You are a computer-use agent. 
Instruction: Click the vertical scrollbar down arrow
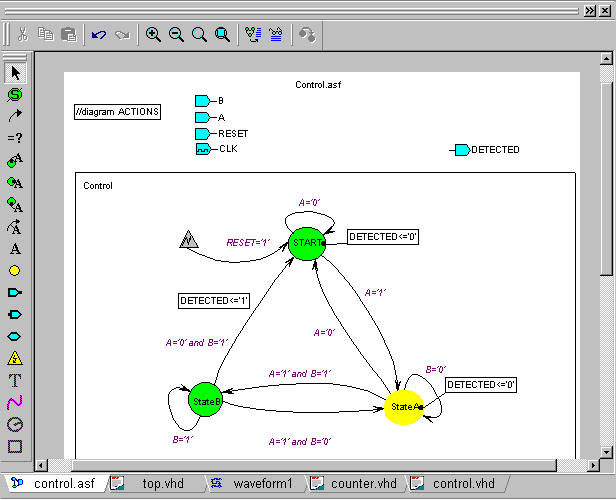click(606, 449)
